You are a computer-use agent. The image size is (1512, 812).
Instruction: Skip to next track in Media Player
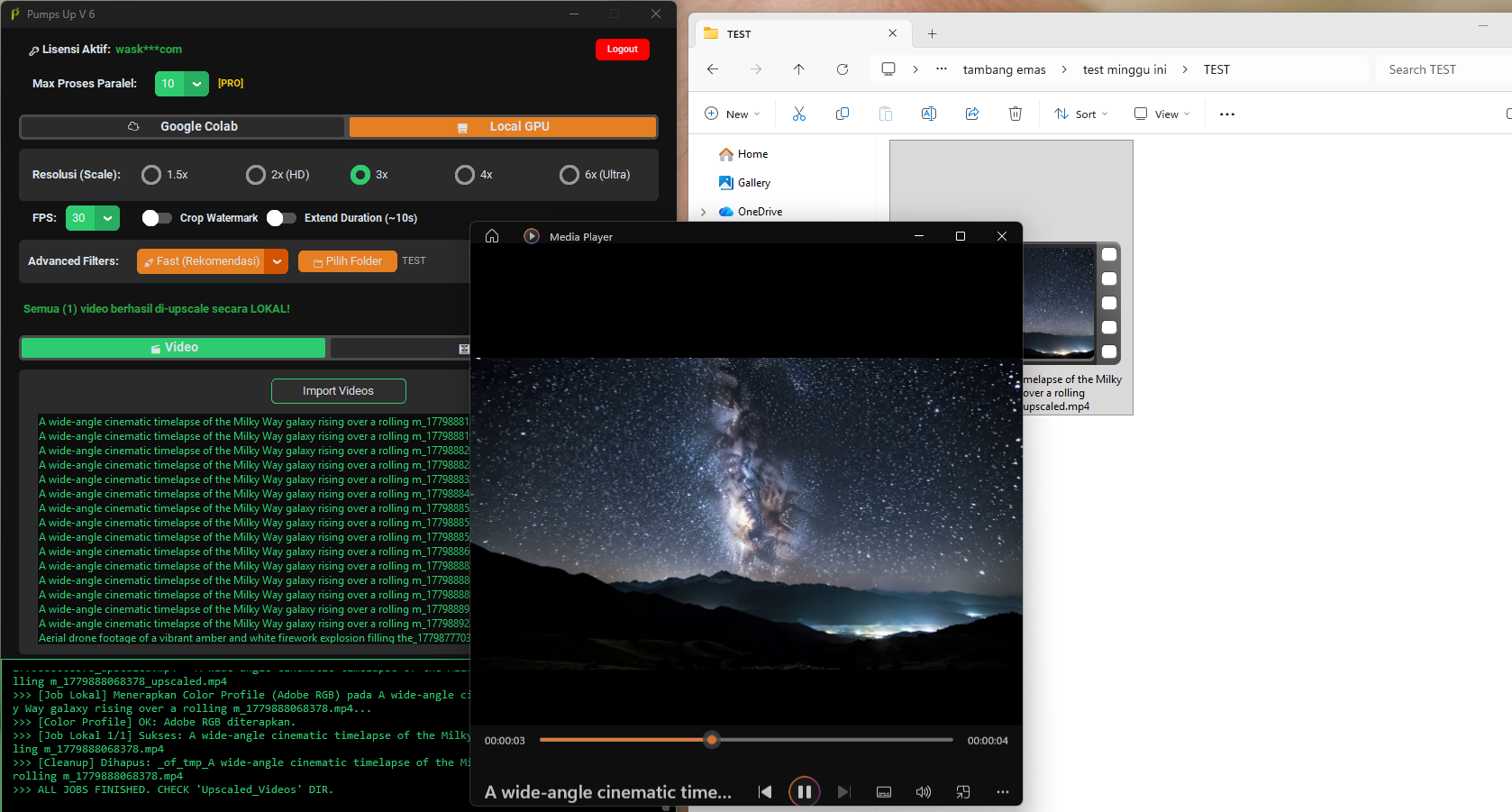[x=844, y=792]
